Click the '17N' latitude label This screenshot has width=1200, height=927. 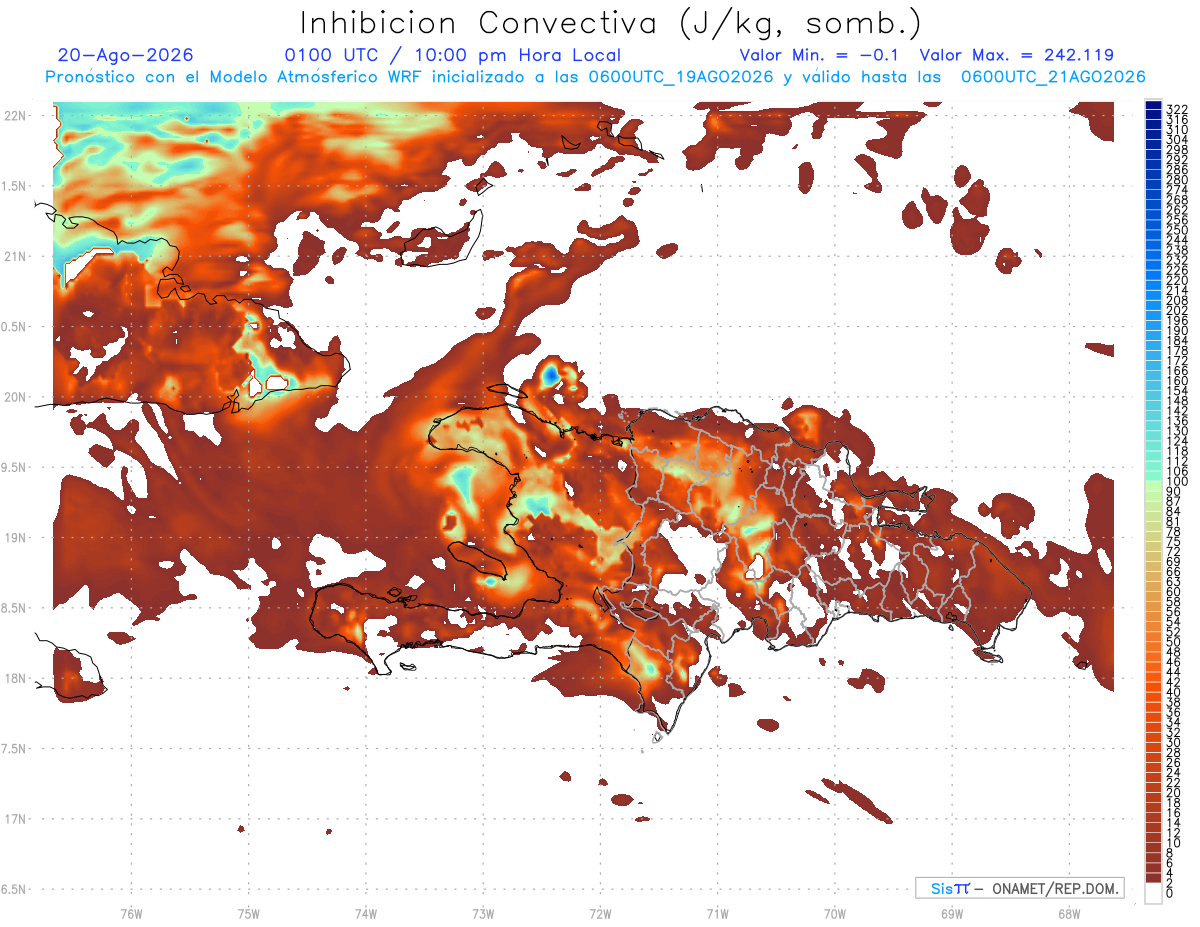(14, 818)
